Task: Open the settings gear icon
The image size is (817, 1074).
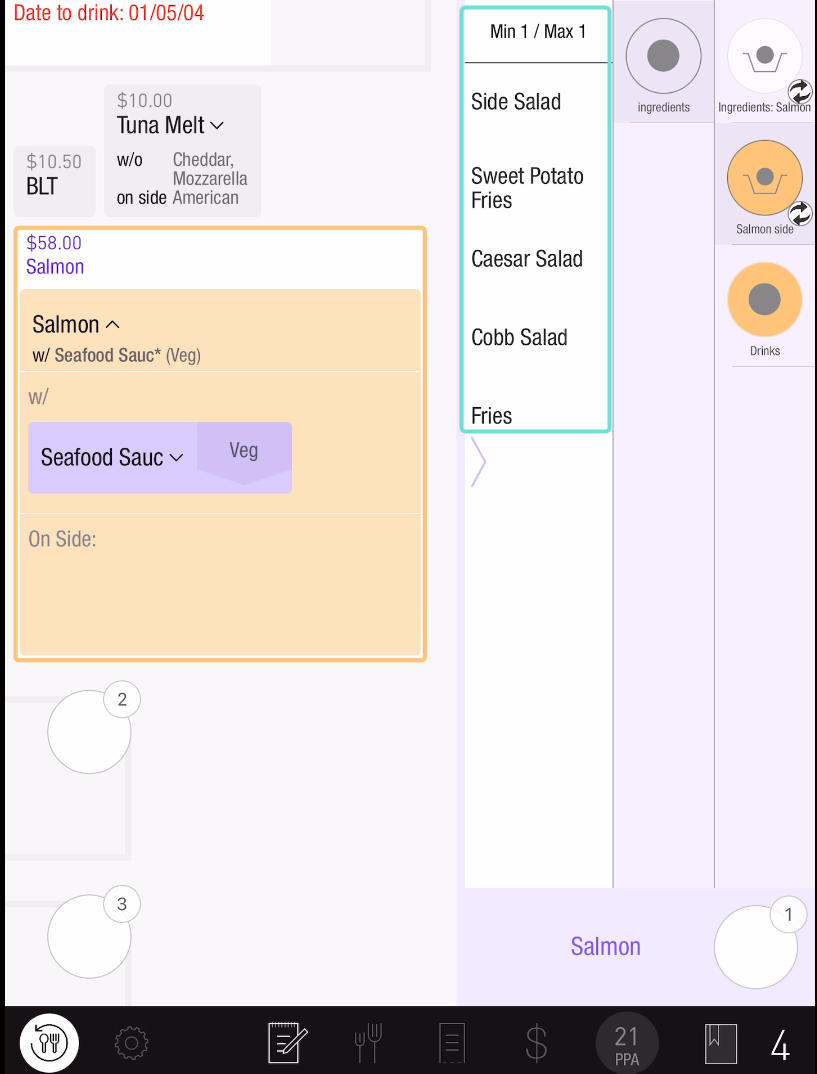Action: pos(131,1044)
